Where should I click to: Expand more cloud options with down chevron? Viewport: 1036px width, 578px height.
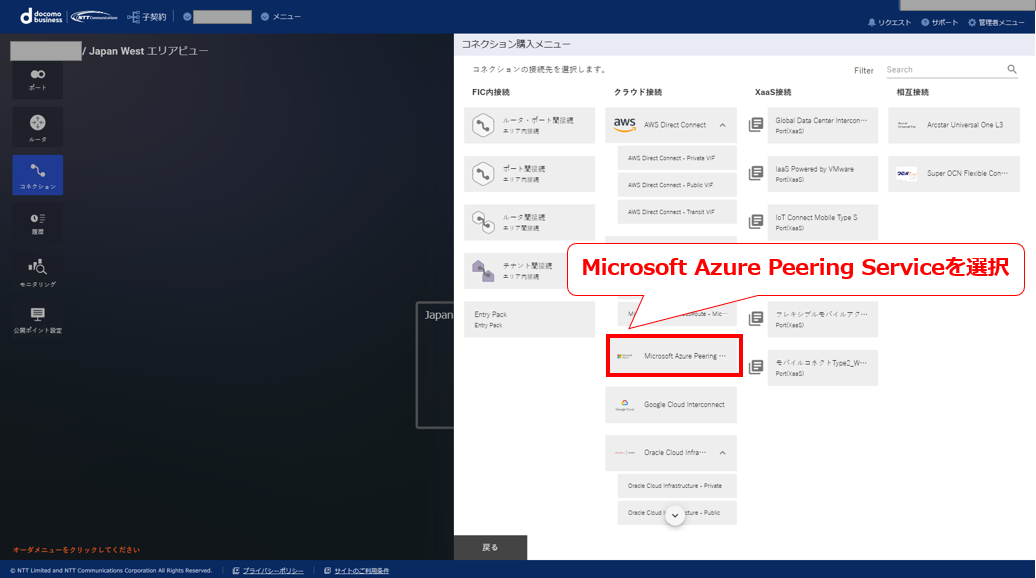[675, 515]
